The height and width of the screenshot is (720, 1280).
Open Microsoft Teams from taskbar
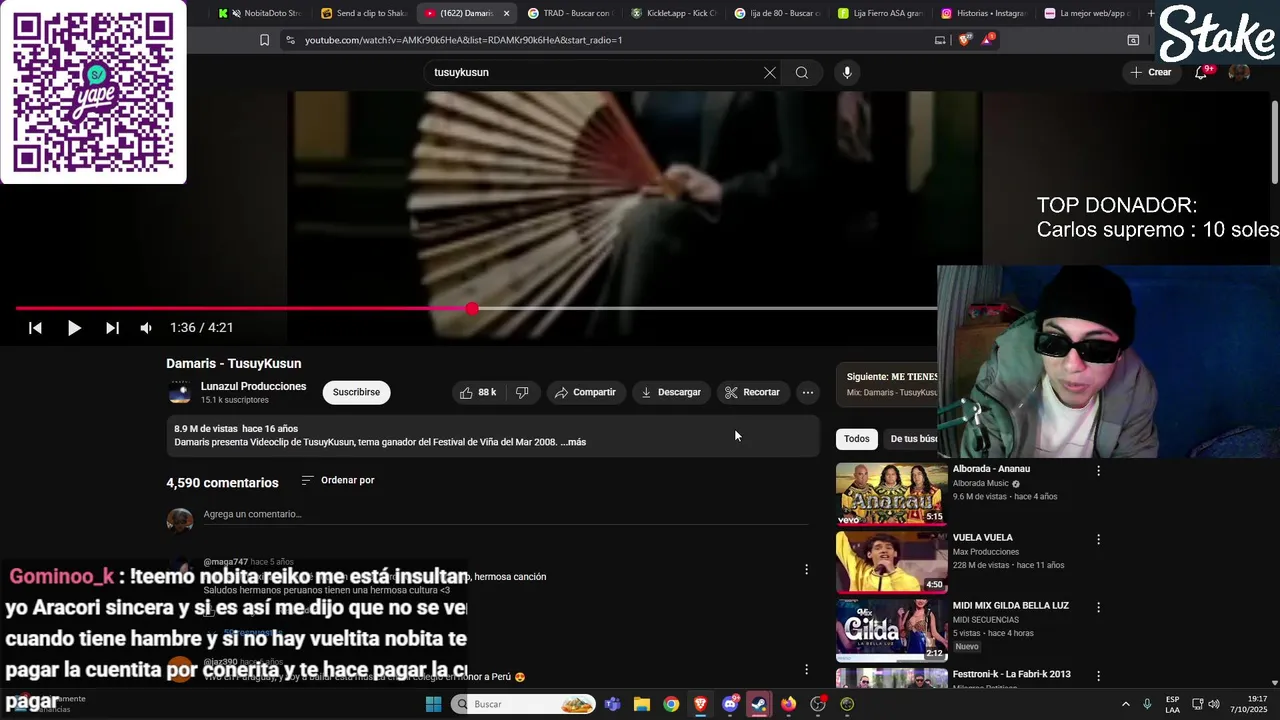[x=612, y=704]
